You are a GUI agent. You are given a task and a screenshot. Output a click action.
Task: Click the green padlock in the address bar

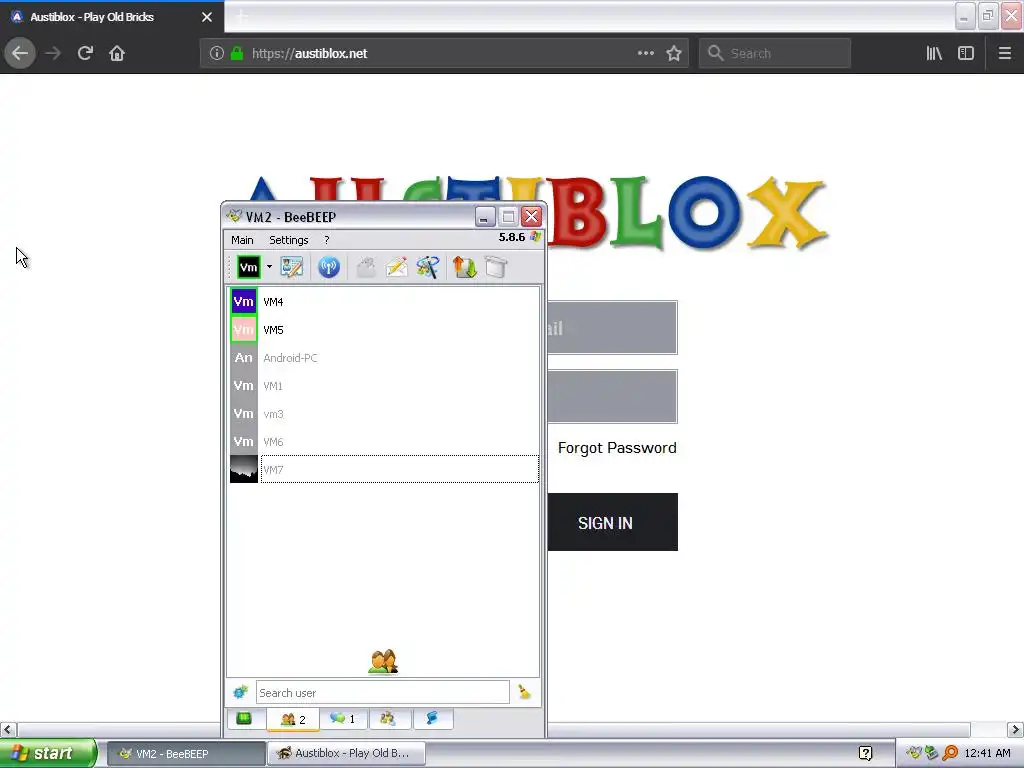(237, 54)
